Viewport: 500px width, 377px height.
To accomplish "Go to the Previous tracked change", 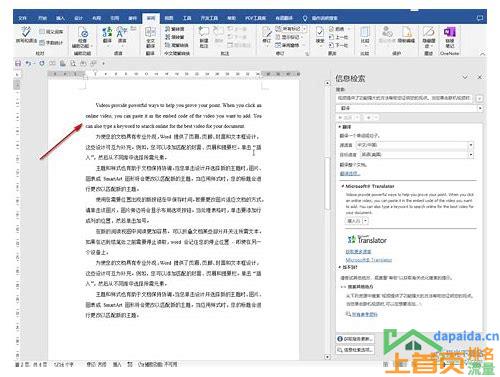I will [x=338, y=37].
